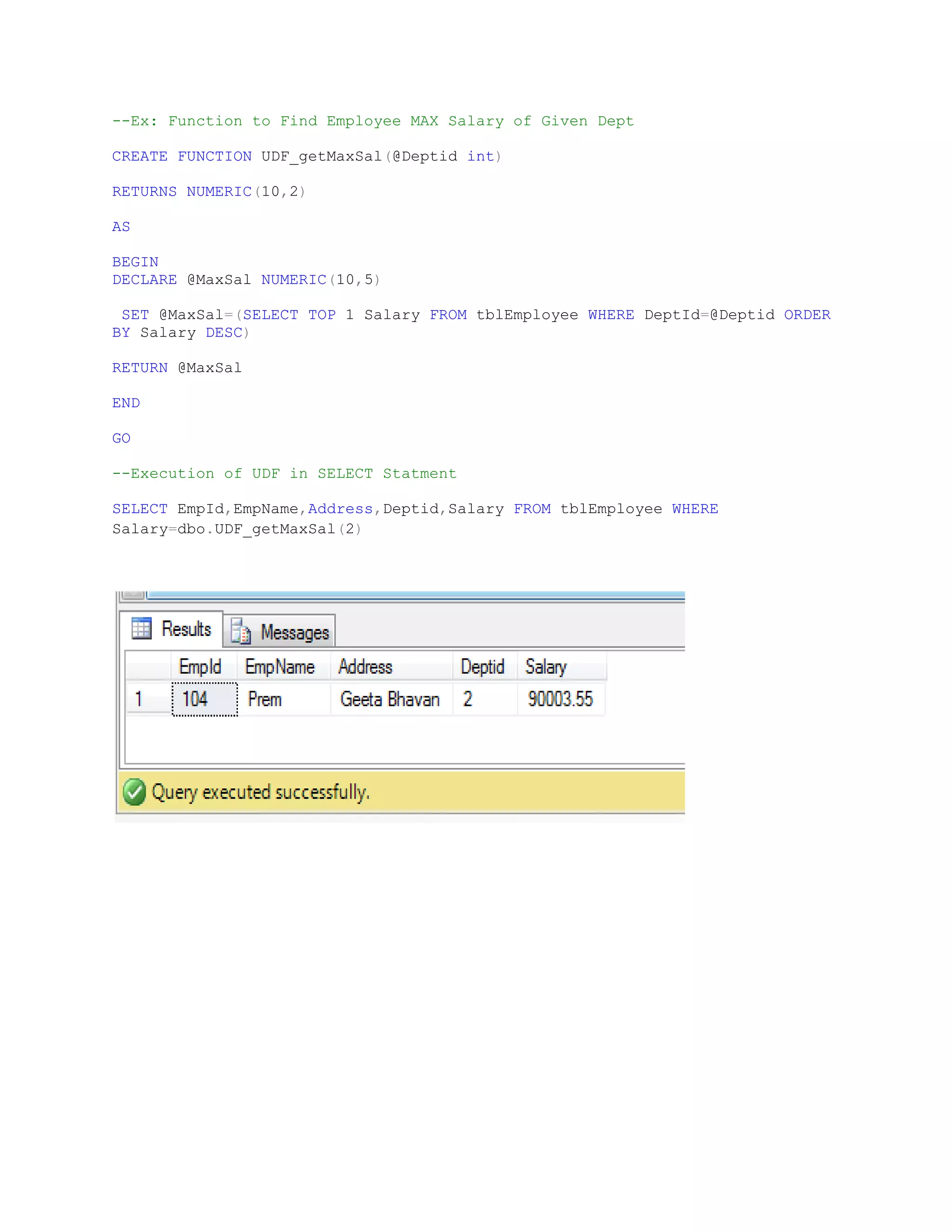The image size is (952, 1232).
Task: Switch to the Results tab
Action: point(171,629)
